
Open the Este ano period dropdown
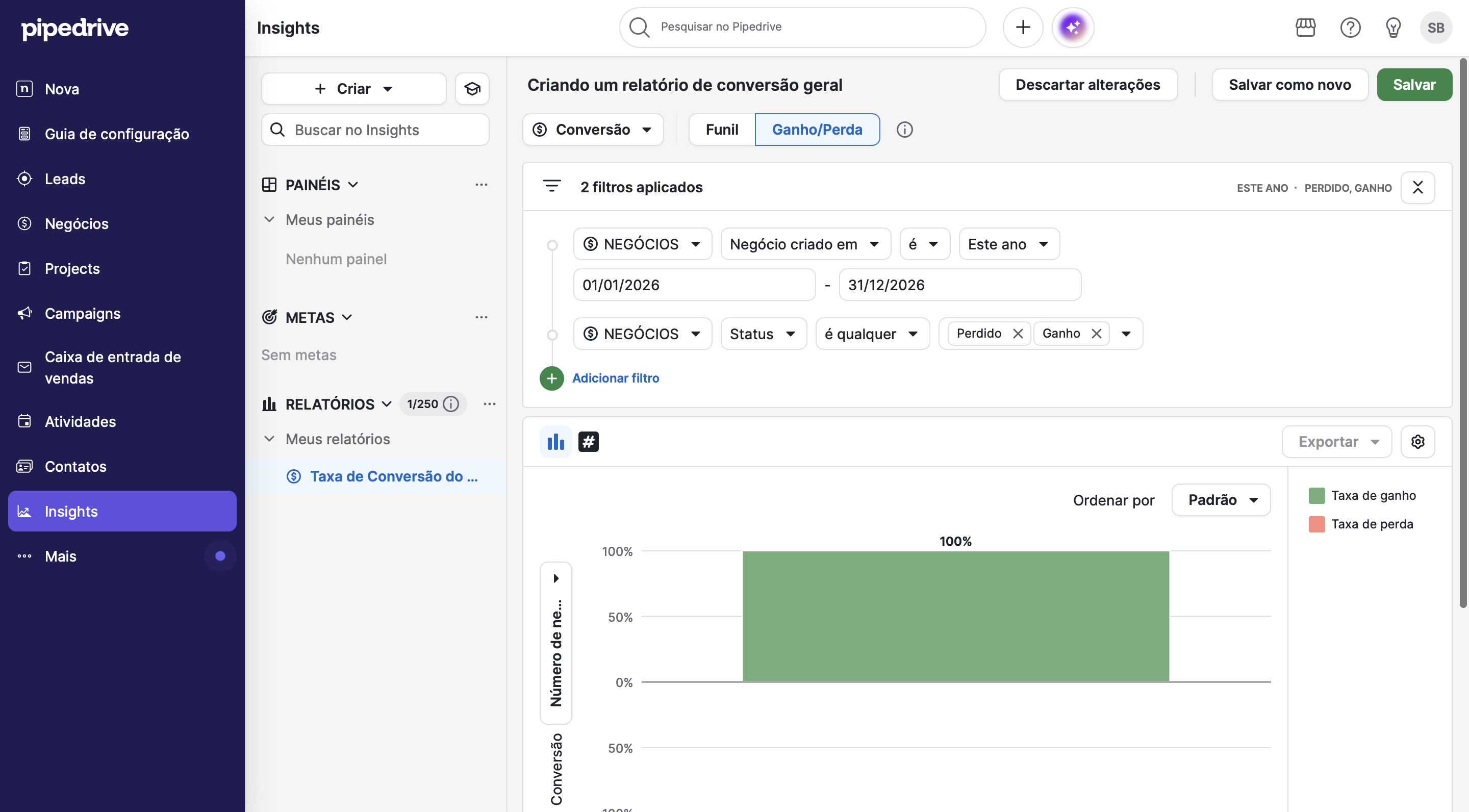1009,244
